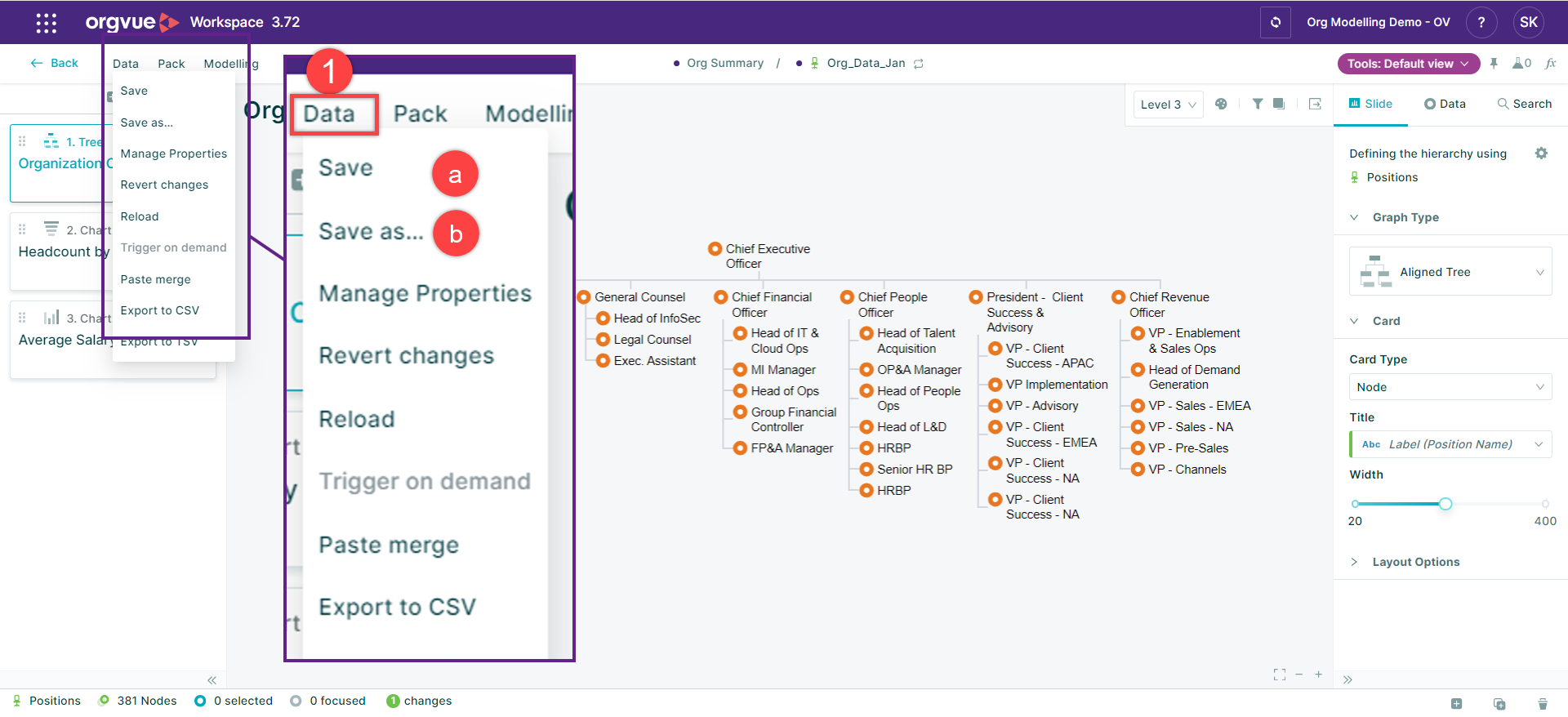Click drag handle of slide 1 Tree
Image resolution: width=1568 pixels, height=717 pixels.
(22, 141)
